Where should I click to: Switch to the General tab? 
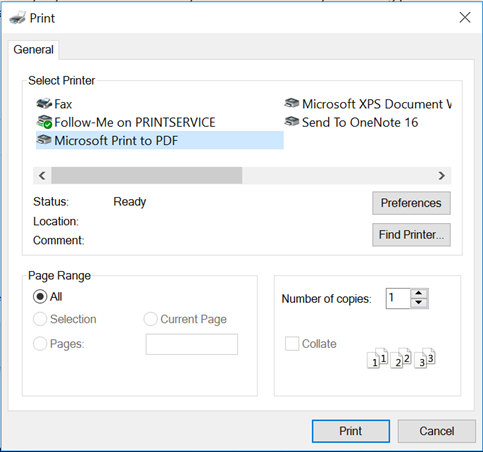33,50
